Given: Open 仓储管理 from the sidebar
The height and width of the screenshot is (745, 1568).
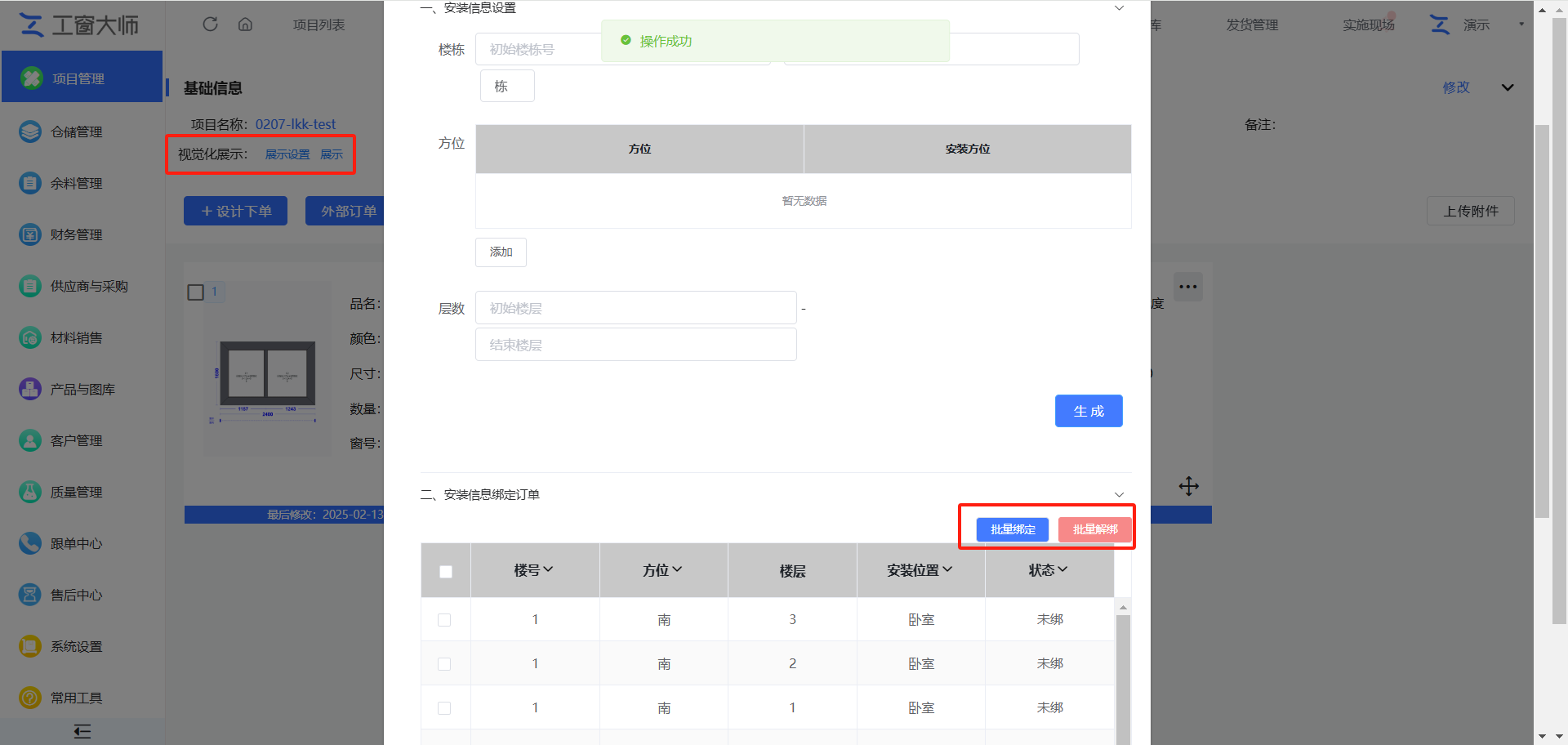Looking at the screenshot, I should pyautogui.click(x=76, y=132).
